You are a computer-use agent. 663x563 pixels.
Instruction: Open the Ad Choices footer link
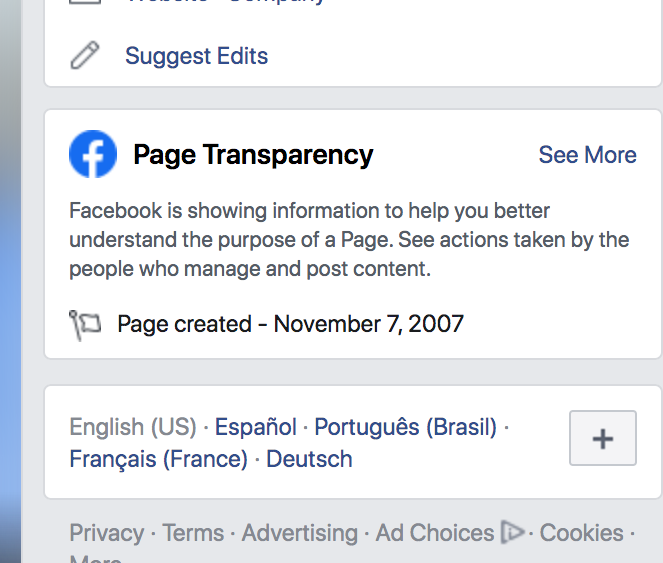(x=435, y=533)
